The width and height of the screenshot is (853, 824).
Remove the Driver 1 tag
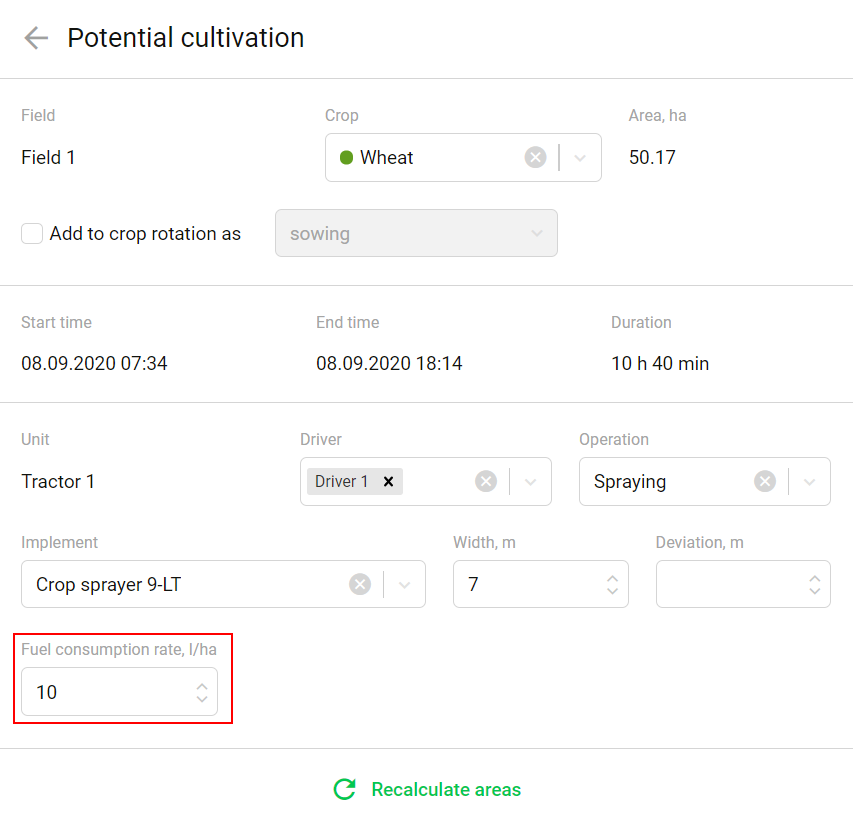click(388, 481)
